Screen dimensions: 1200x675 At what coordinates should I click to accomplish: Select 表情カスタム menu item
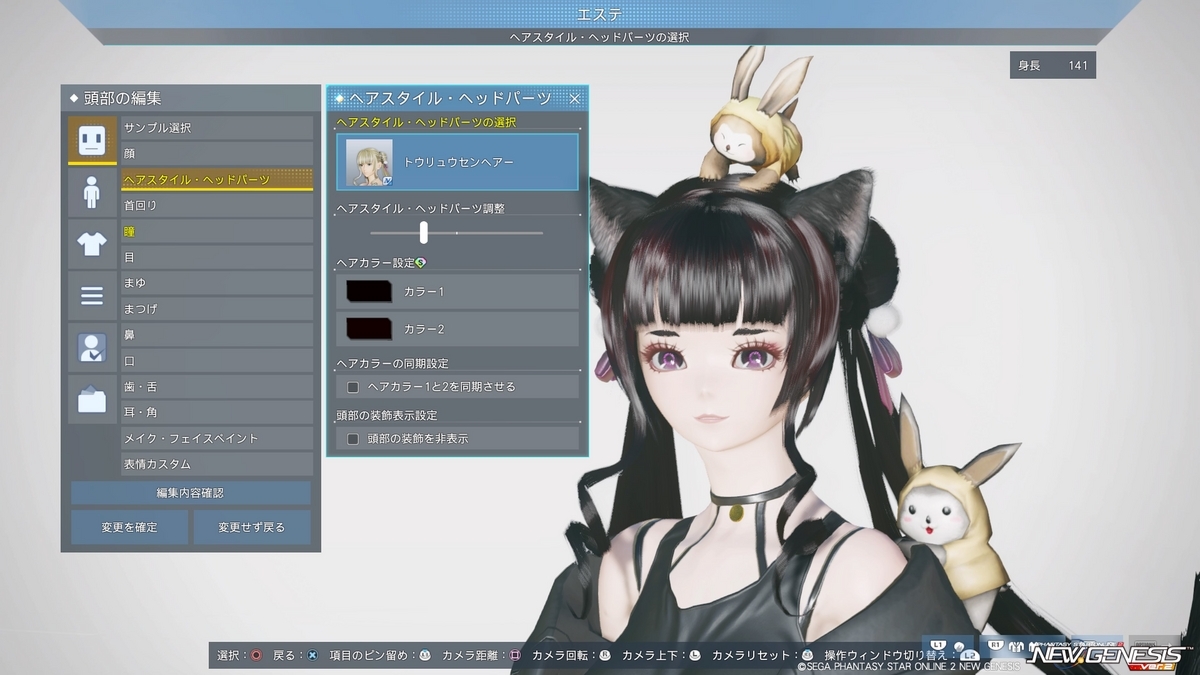coord(217,464)
